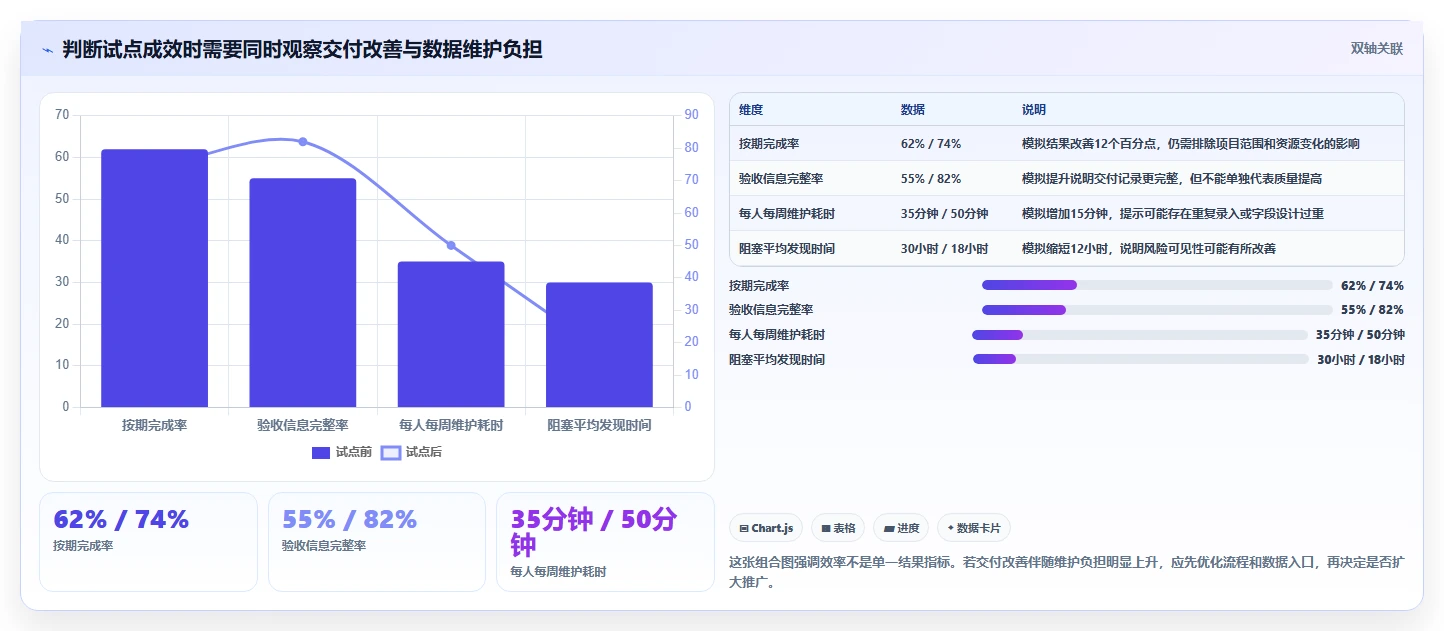Click the 阻塞平均发现时间 bar in chart
This screenshot has height=631, width=1444.
[599, 345]
